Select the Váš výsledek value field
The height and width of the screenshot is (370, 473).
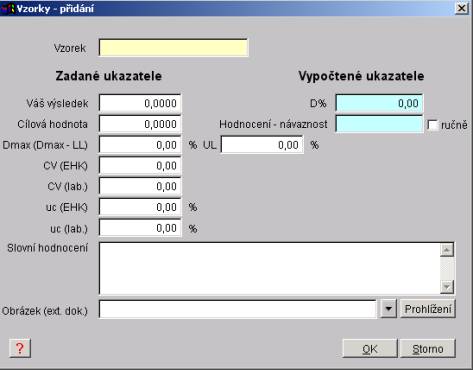(140, 103)
